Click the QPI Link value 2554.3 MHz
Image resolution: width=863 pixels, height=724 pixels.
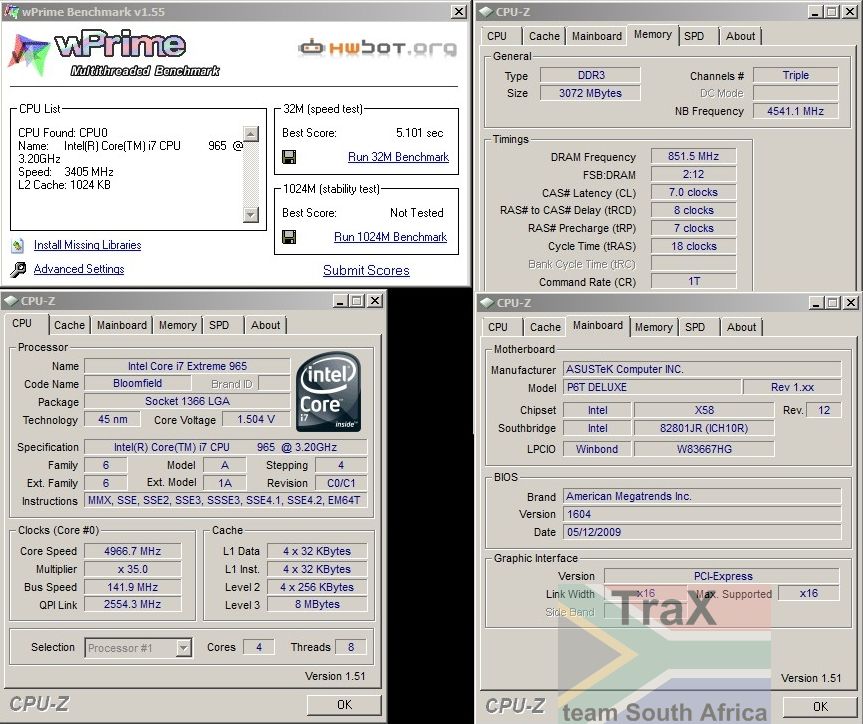(x=133, y=605)
